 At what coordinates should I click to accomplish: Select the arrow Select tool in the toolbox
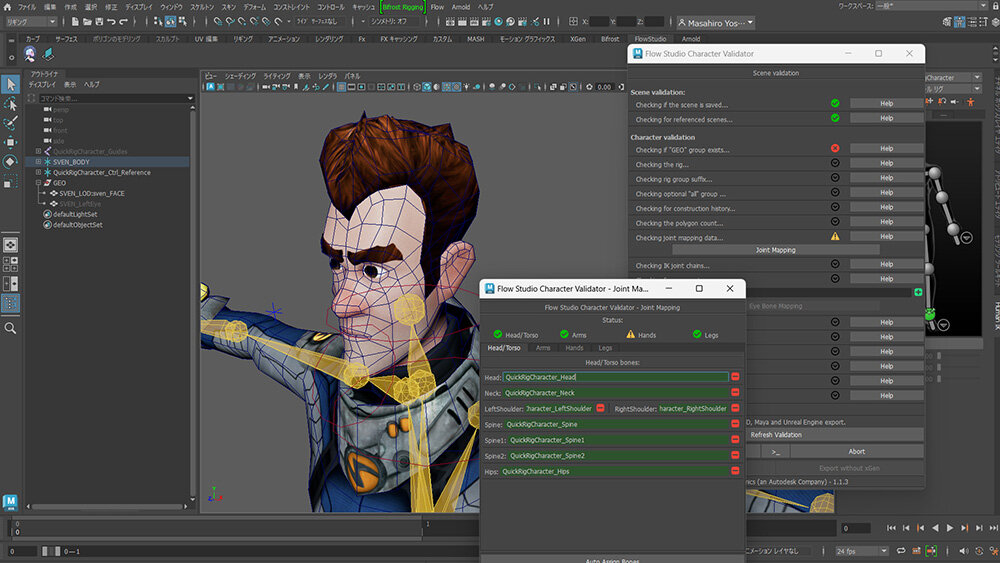click(x=10, y=84)
